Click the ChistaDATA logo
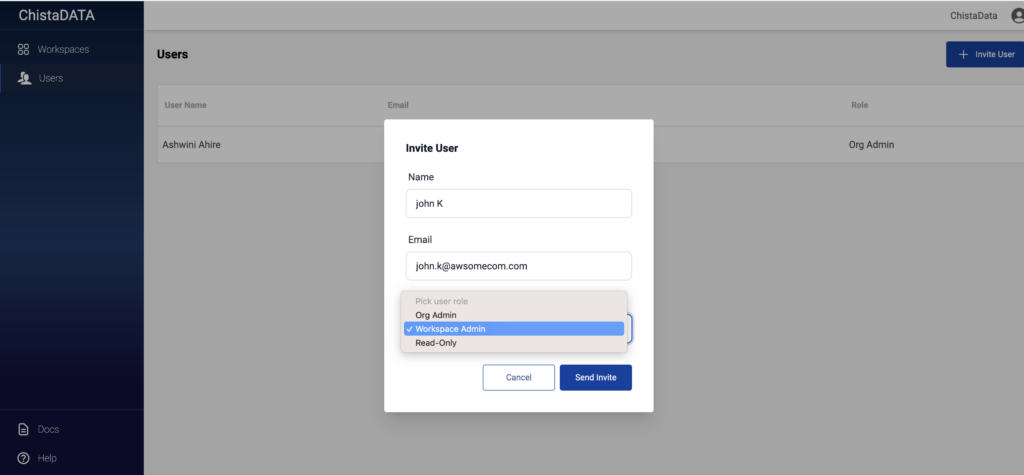Viewport: 1024px width, 475px height. pyautogui.click(x=57, y=16)
